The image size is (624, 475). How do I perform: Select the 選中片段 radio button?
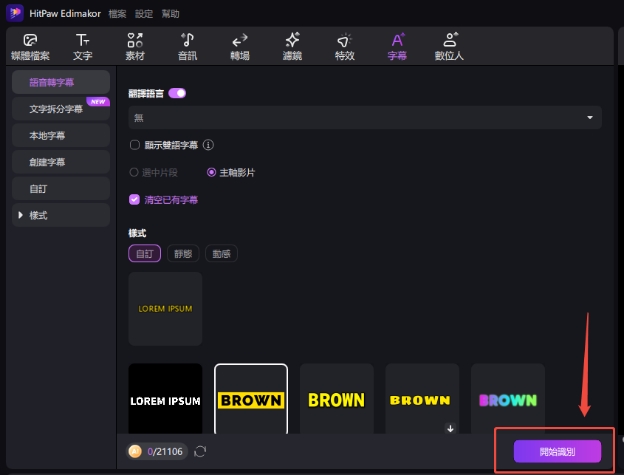(134, 173)
